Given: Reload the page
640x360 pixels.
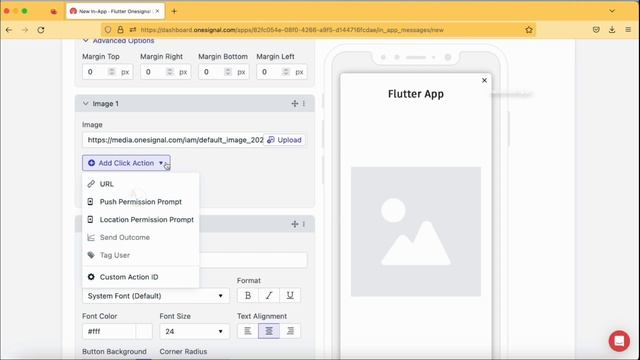Looking at the screenshot, I should pyautogui.click(x=41, y=30).
